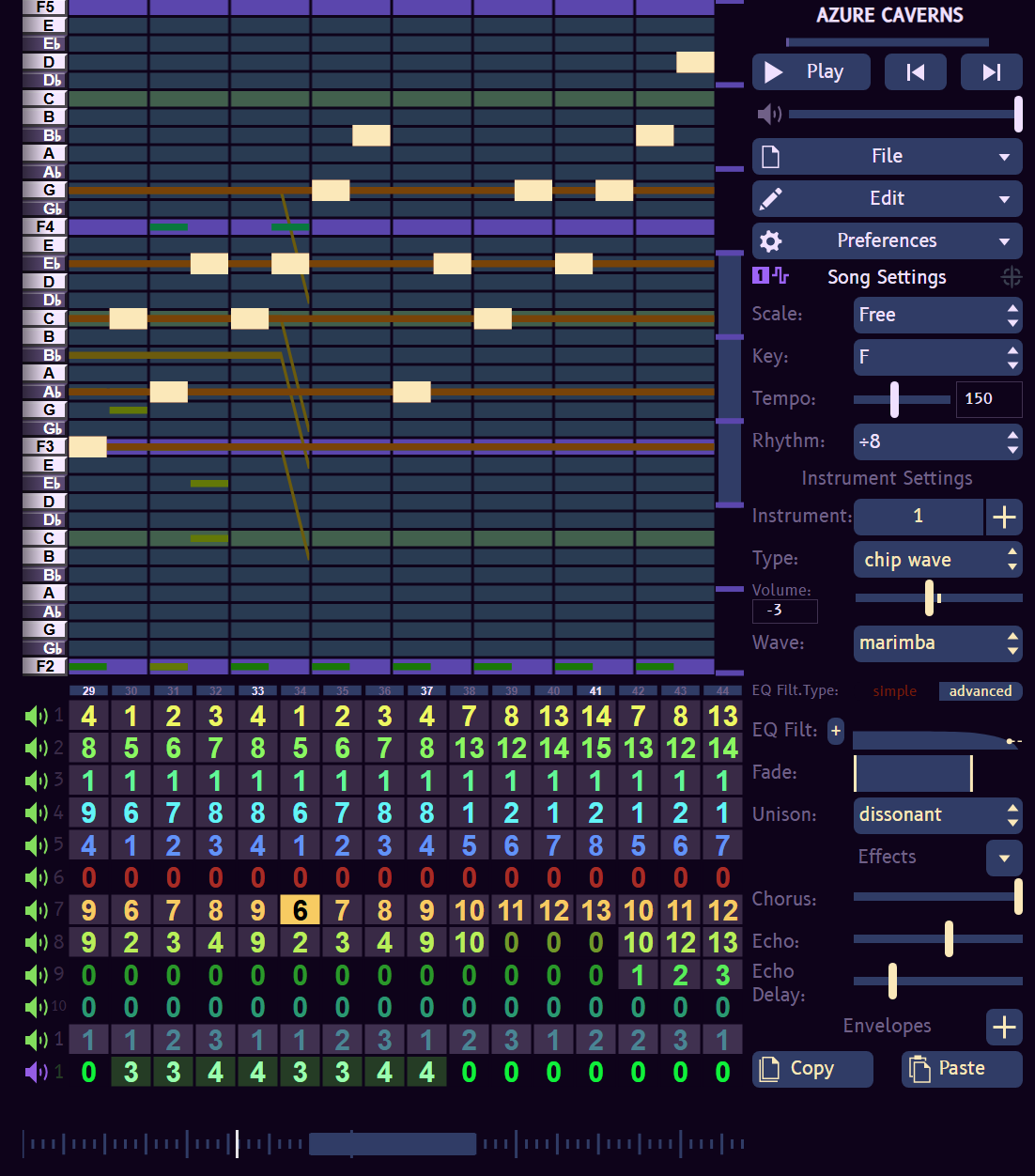Click the EQ filter curve editor

(937, 741)
